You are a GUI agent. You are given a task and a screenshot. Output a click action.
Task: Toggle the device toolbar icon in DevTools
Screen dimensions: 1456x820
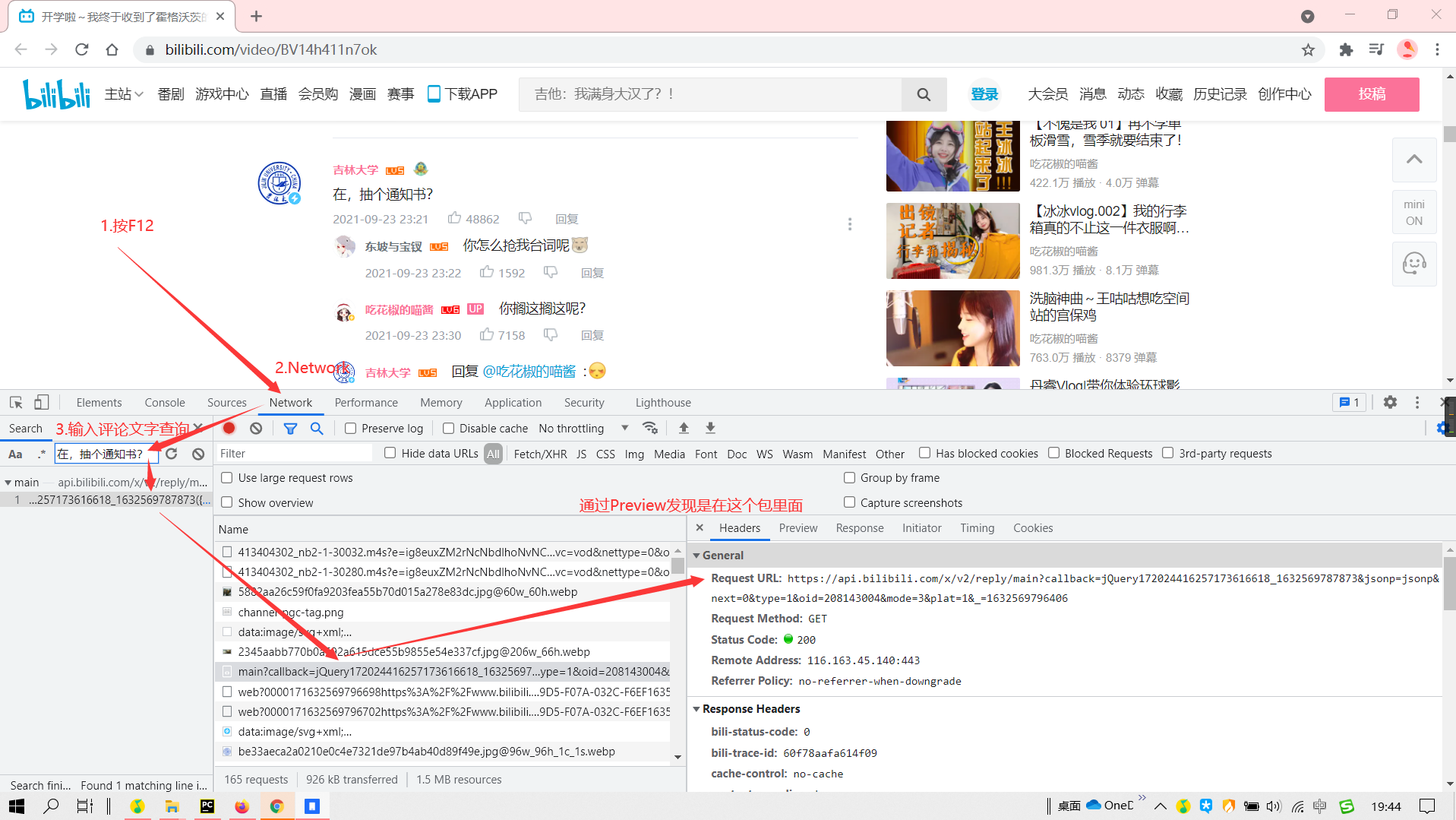click(42, 403)
